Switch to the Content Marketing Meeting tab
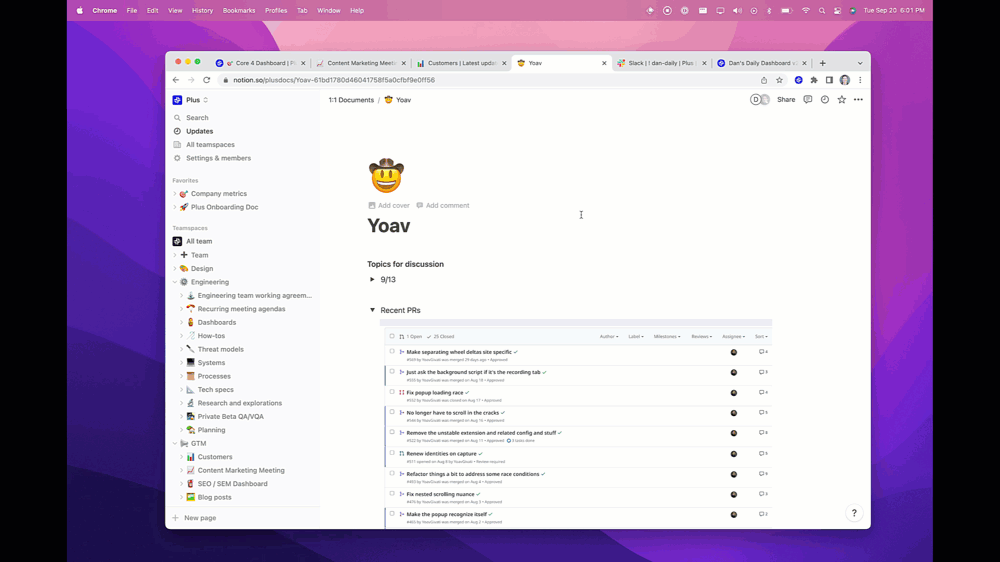Screen dimensions: 1000x562 (x=361, y=63)
